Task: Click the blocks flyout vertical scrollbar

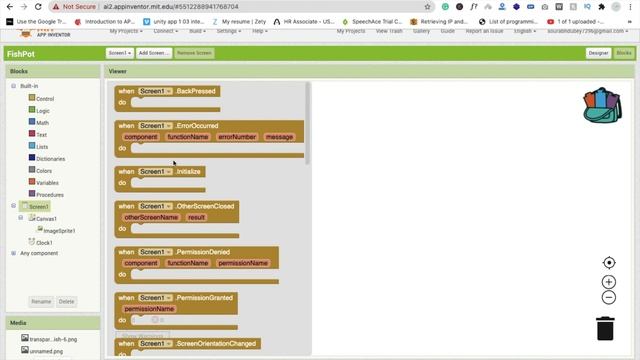Action: 307,123
